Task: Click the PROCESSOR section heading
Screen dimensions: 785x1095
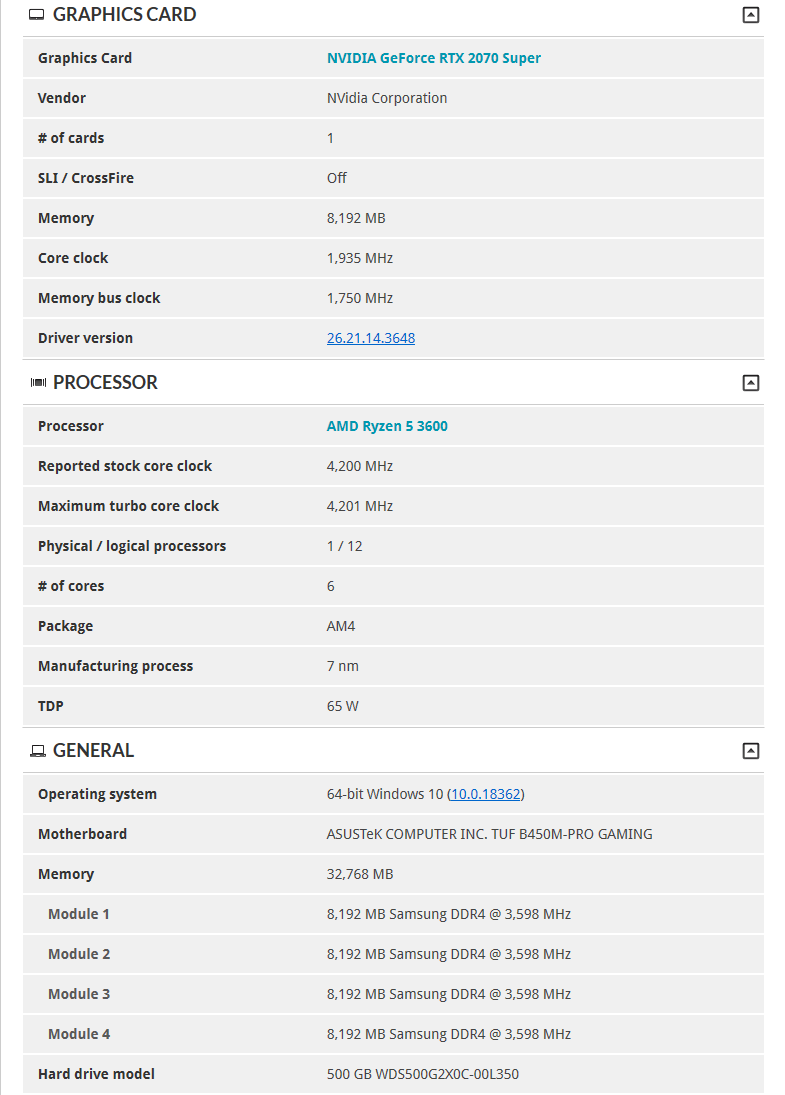Action: (105, 383)
